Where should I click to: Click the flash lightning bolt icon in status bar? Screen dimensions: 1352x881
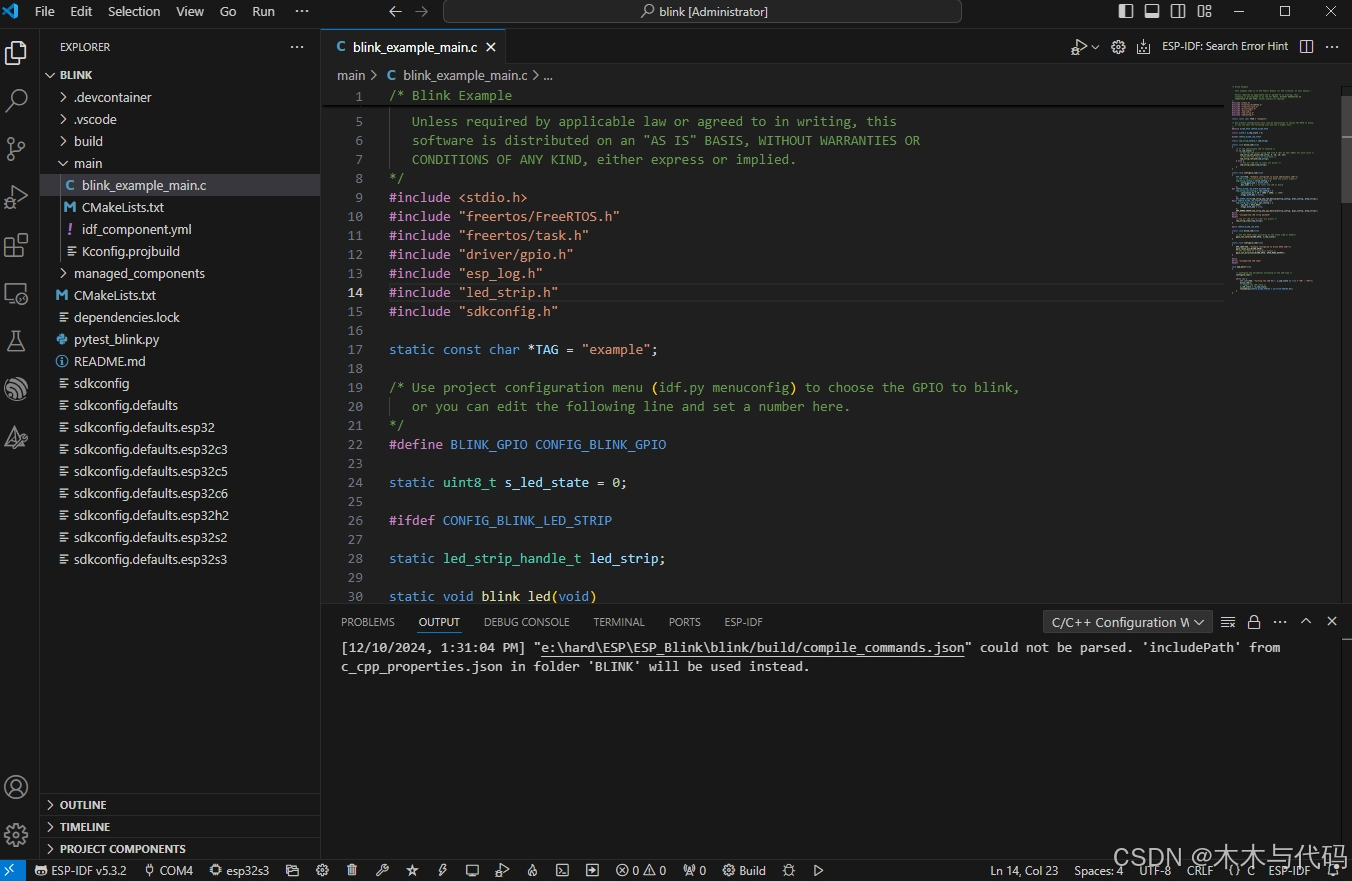coord(442,870)
